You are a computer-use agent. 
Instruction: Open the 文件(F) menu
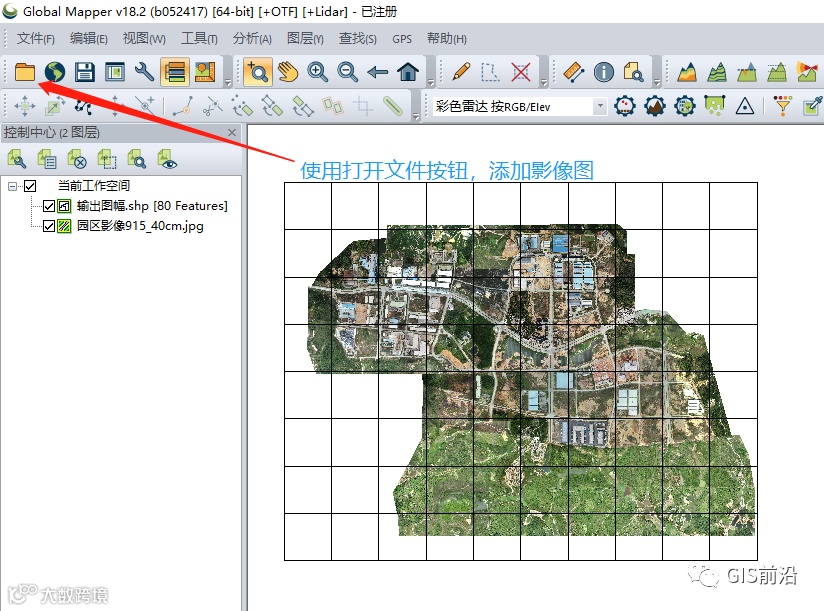36,38
